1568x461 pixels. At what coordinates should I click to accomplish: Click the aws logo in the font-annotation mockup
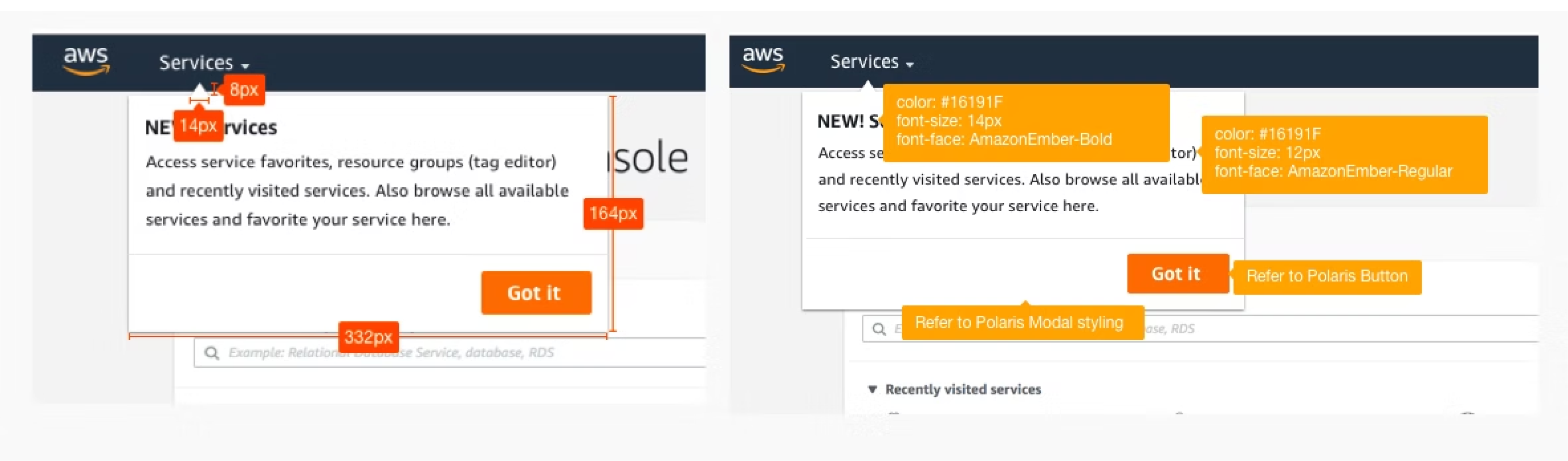(x=763, y=60)
